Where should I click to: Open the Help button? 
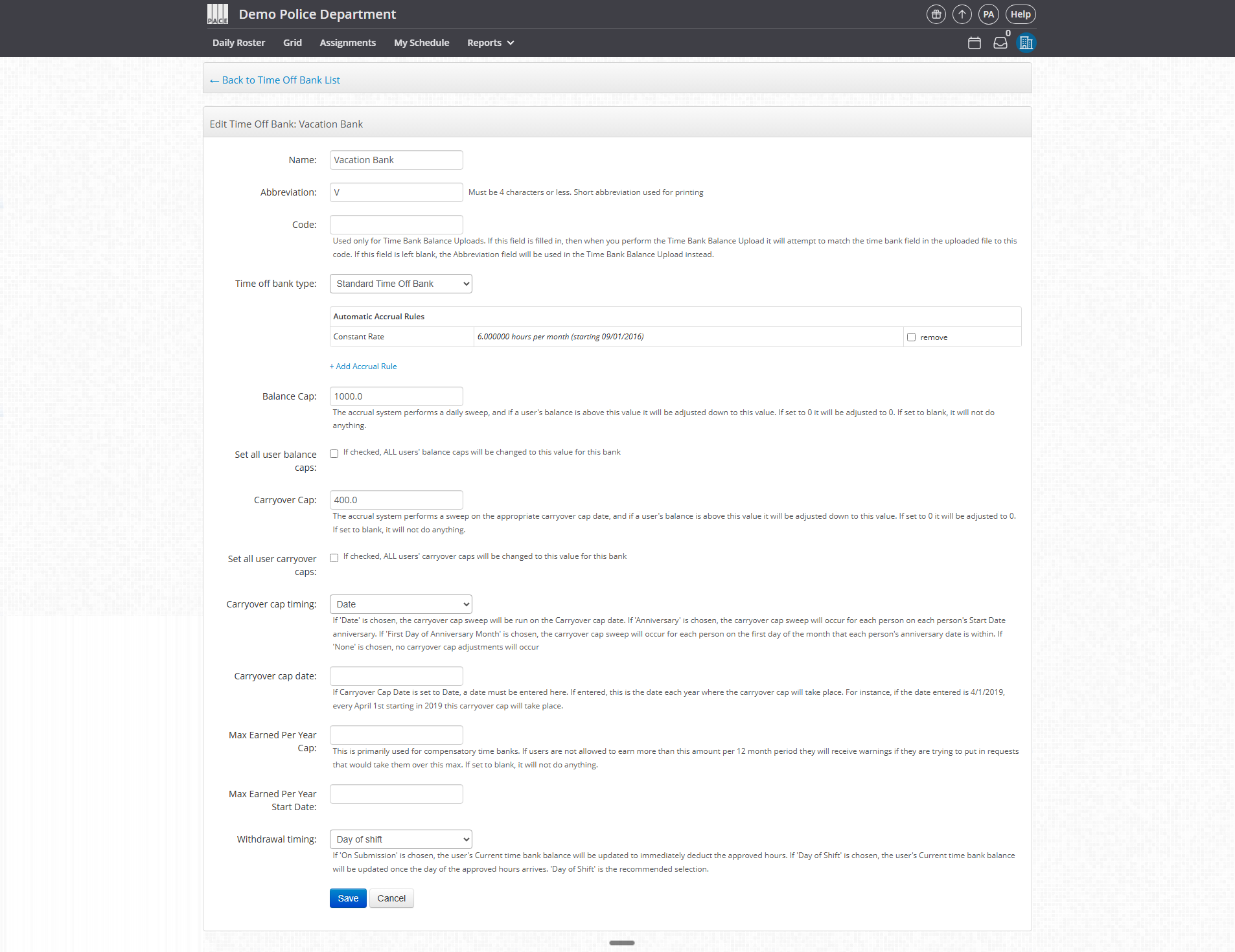(x=1021, y=14)
